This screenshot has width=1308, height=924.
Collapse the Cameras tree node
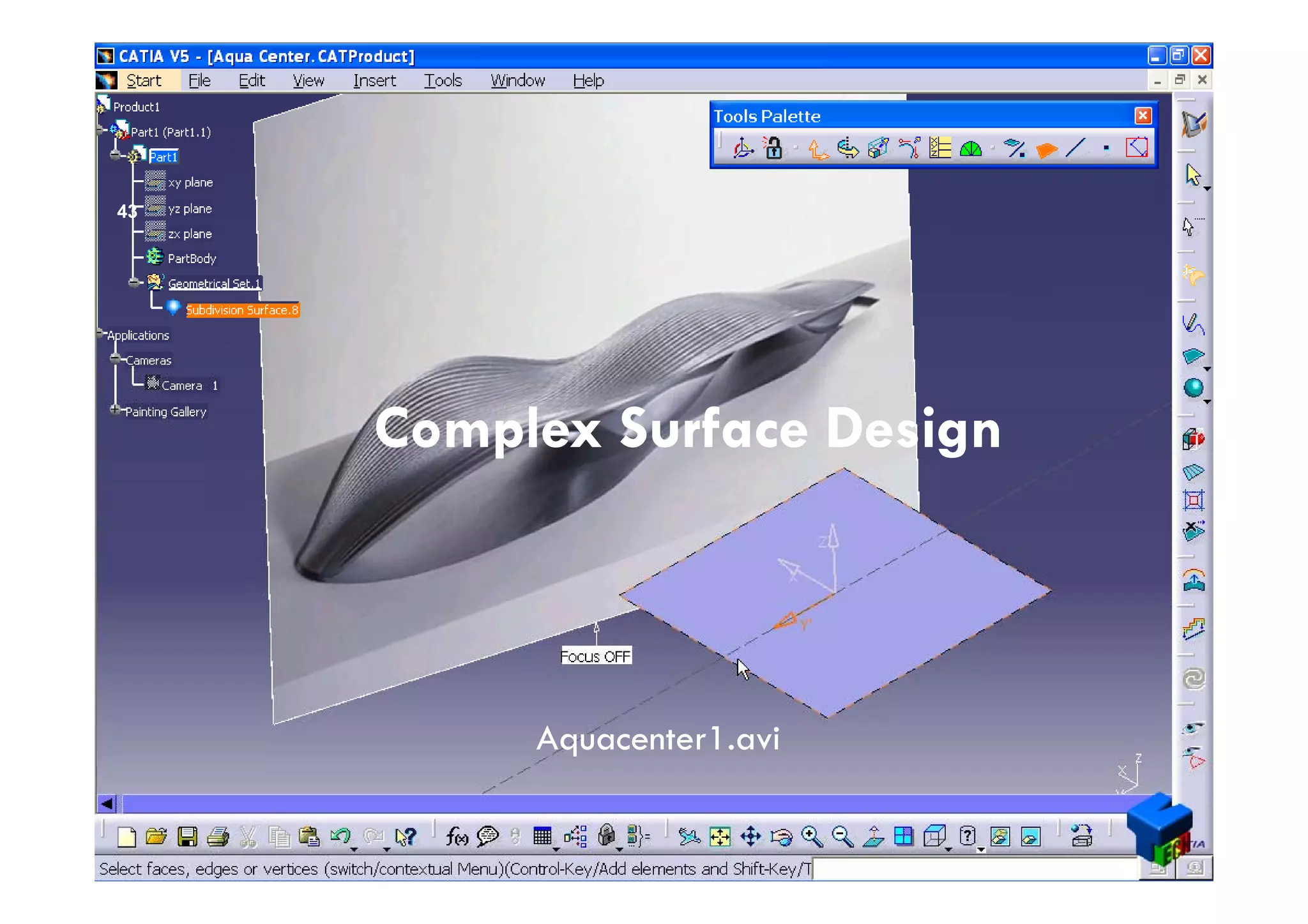click(115, 359)
